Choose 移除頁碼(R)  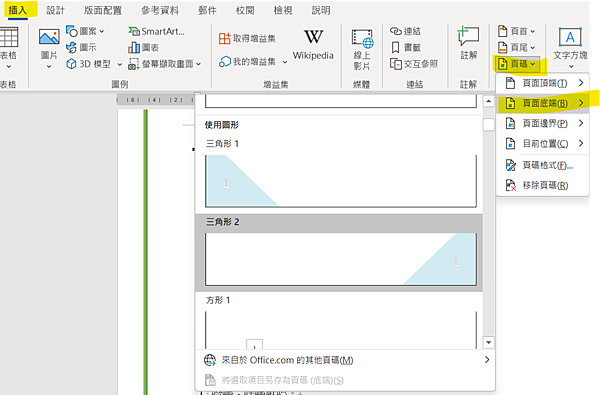click(542, 185)
